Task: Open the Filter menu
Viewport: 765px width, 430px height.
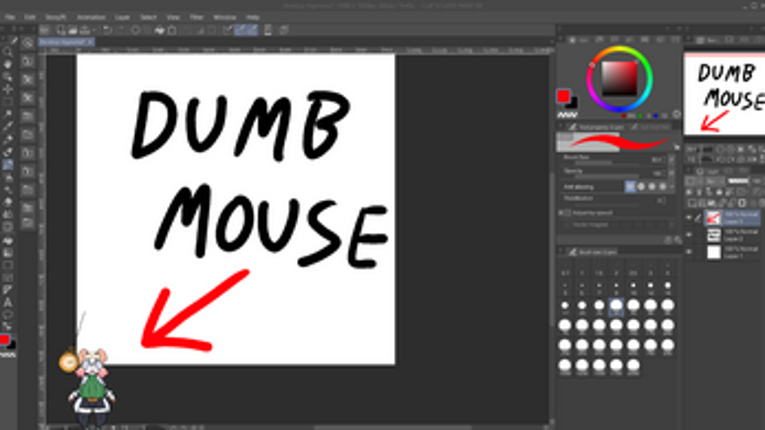Action: [x=197, y=17]
